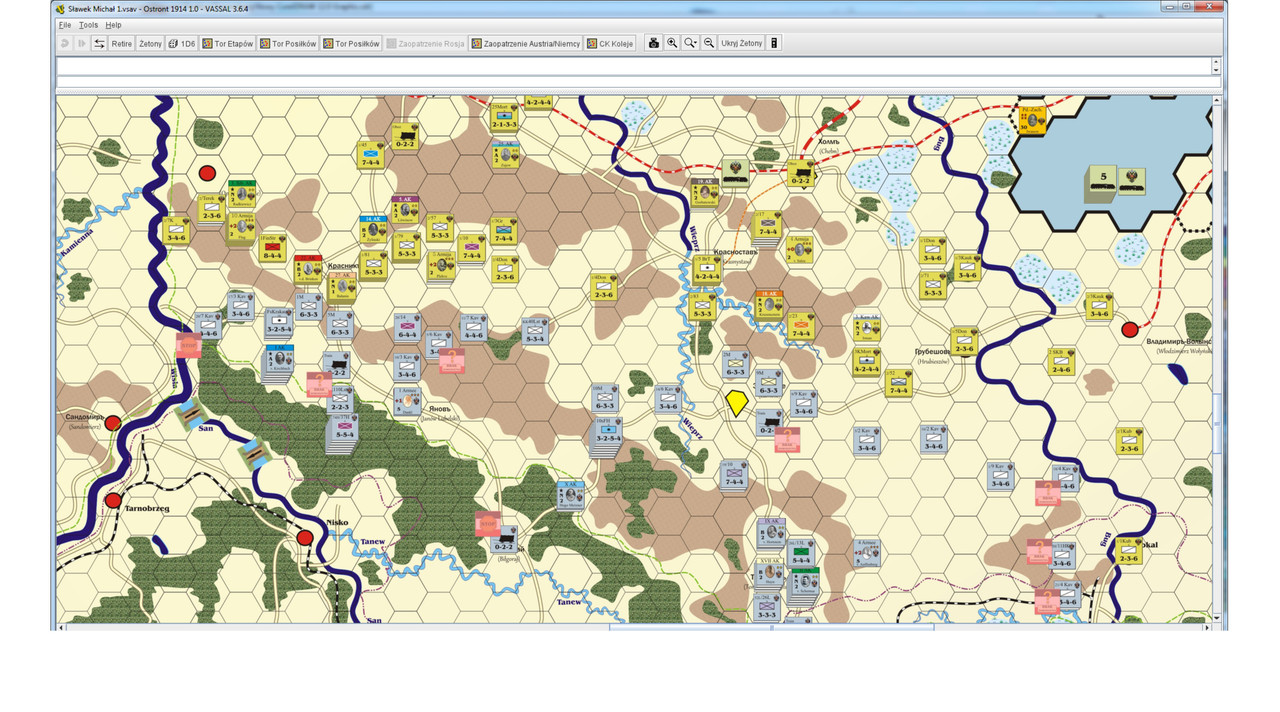Select the r/57 5-3-3 infantry counter

[439, 228]
